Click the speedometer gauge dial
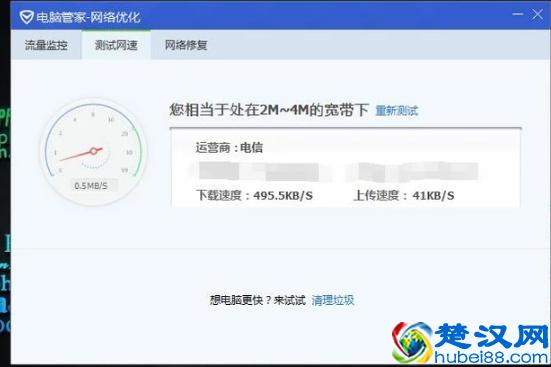The image size is (551, 367). click(x=93, y=152)
